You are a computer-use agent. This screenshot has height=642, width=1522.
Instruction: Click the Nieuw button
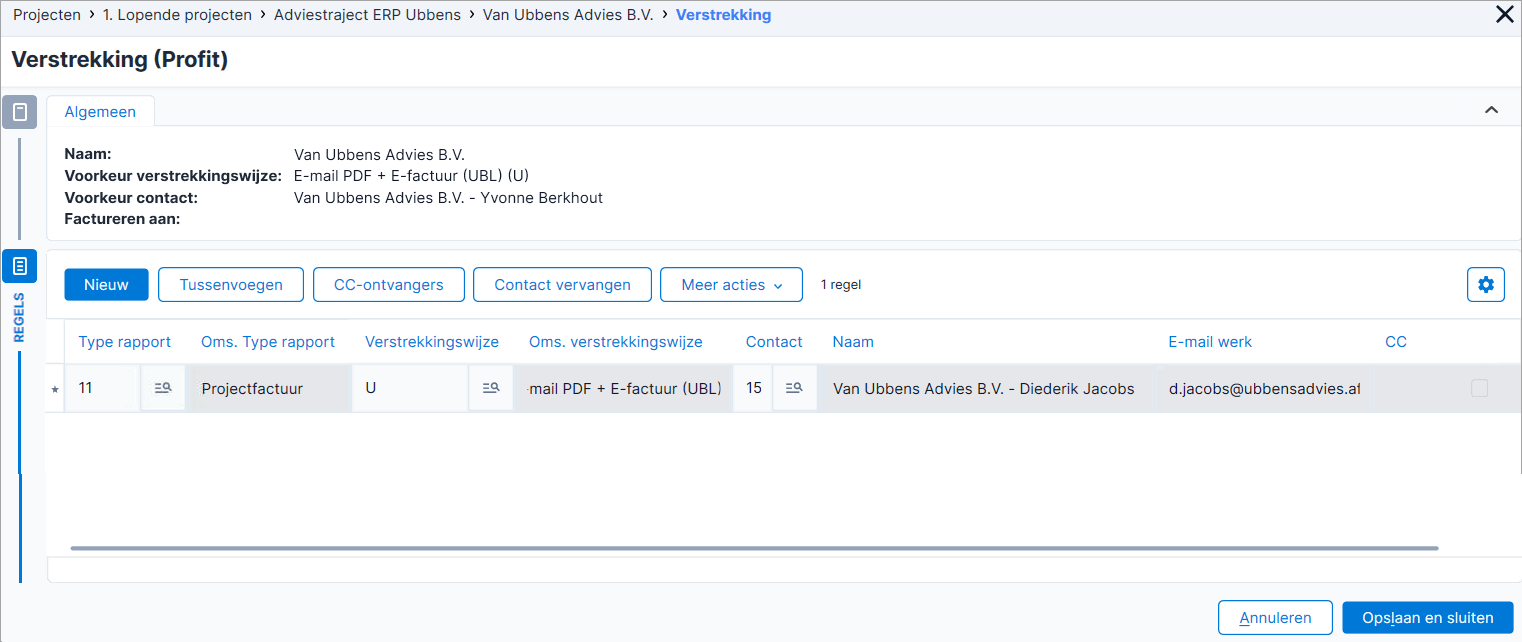tap(106, 285)
